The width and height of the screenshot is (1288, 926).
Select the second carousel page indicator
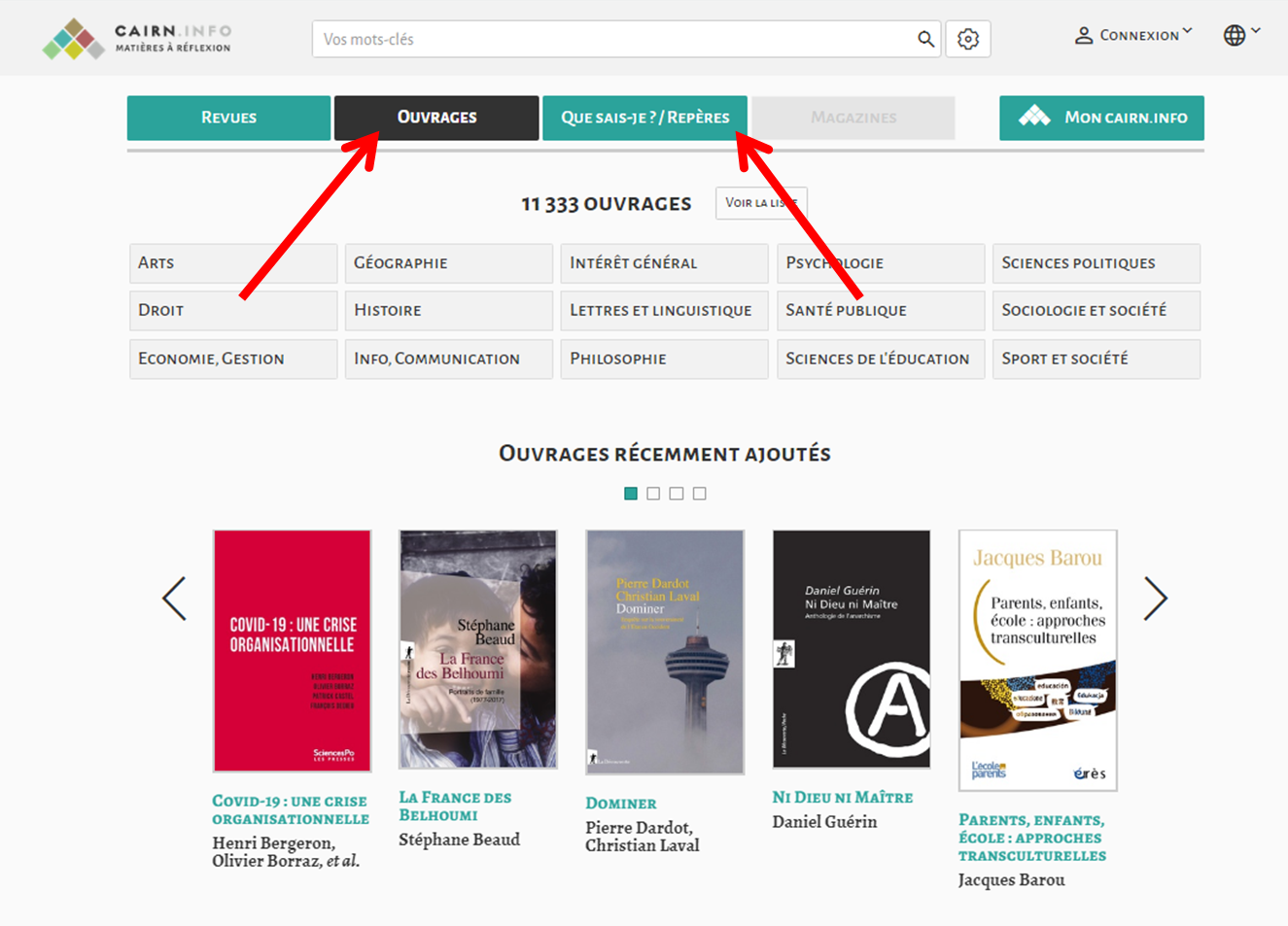653,494
